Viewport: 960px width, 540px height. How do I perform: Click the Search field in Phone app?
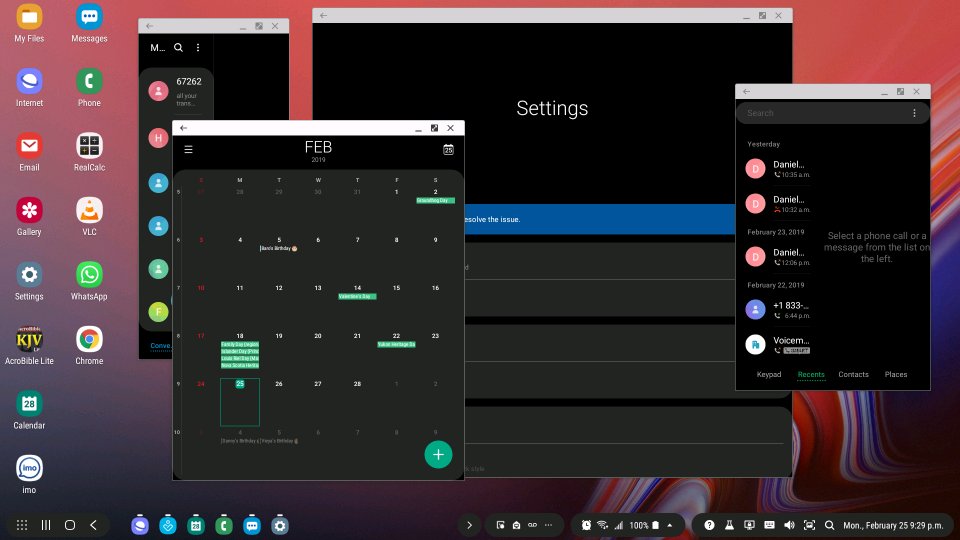820,113
